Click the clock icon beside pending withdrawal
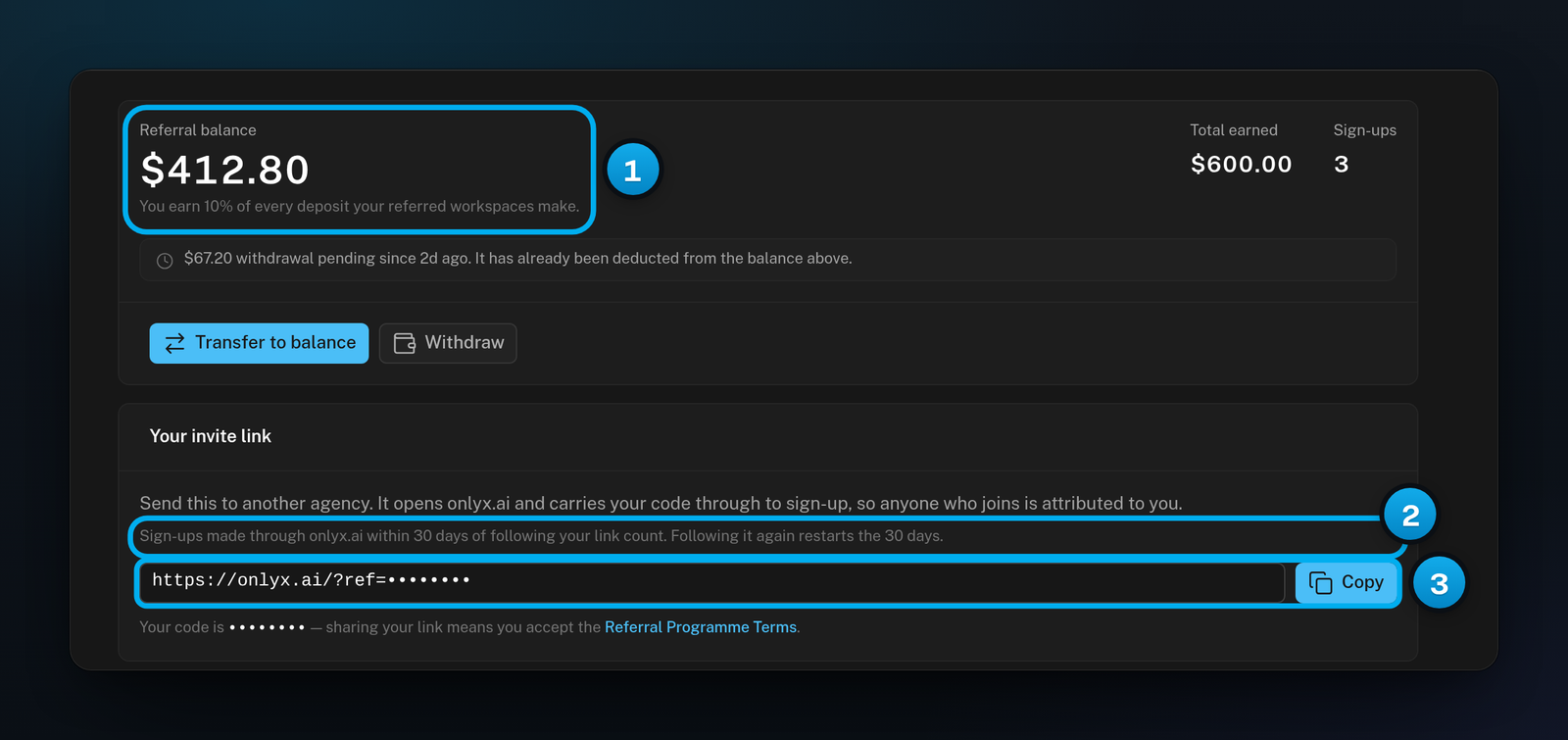Image resolution: width=1568 pixels, height=740 pixels. (x=165, y=260)
